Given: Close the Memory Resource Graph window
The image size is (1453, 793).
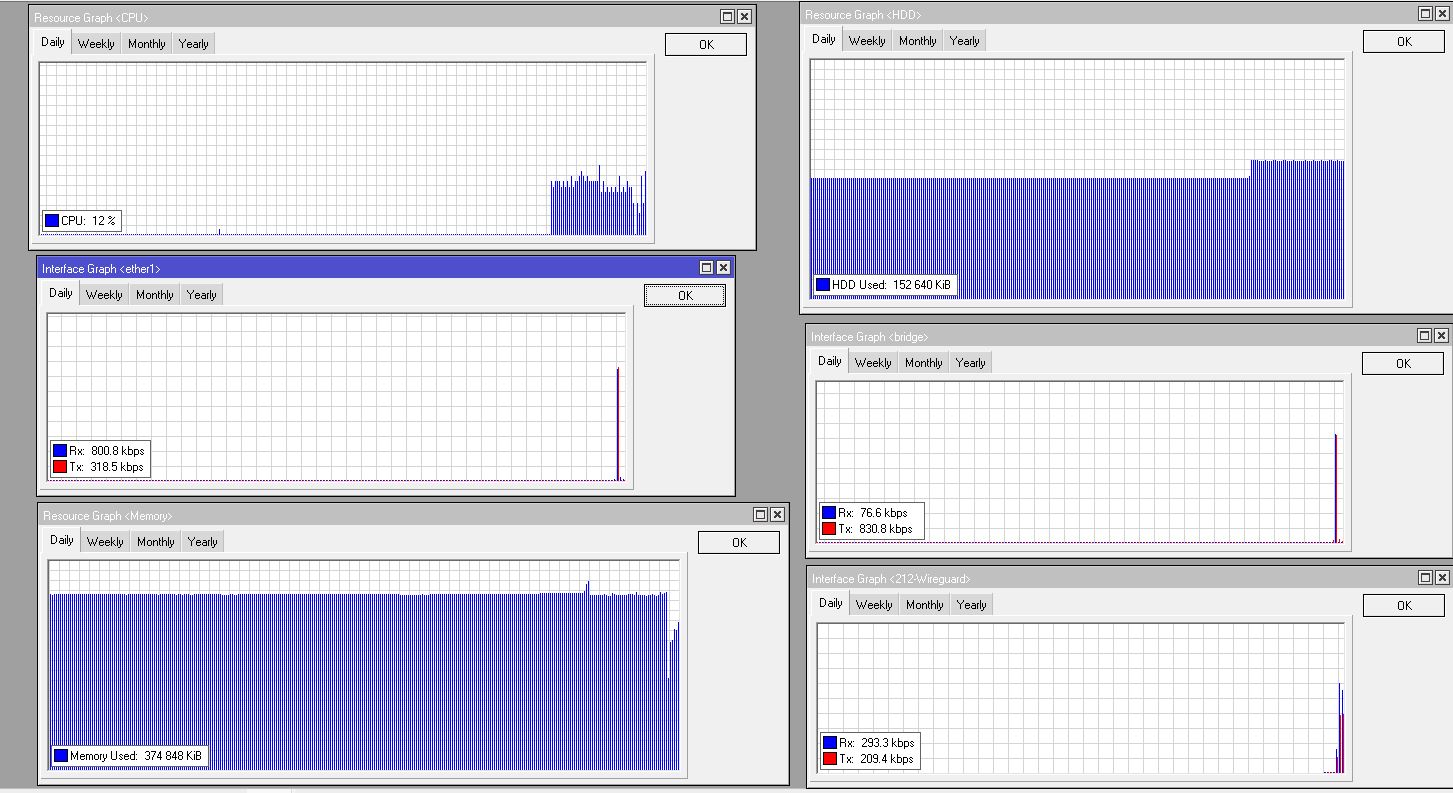Looking at the screenshot, I should 777,515.
